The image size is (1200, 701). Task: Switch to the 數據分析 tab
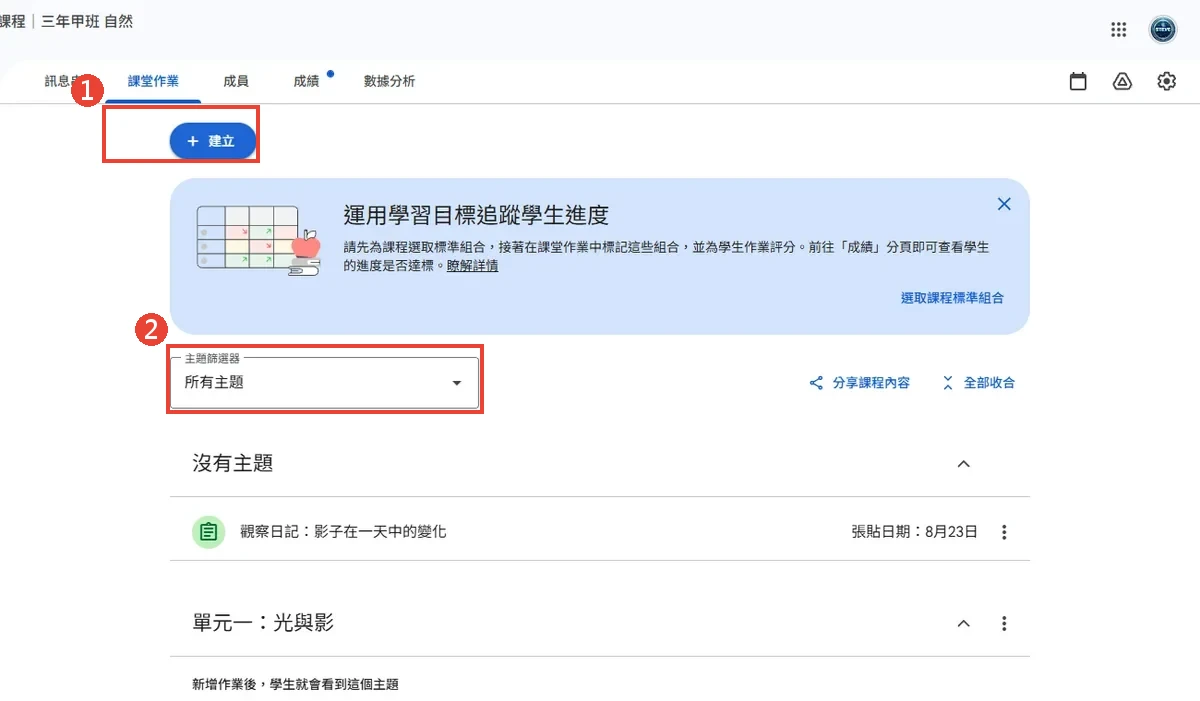click(389, 81)
